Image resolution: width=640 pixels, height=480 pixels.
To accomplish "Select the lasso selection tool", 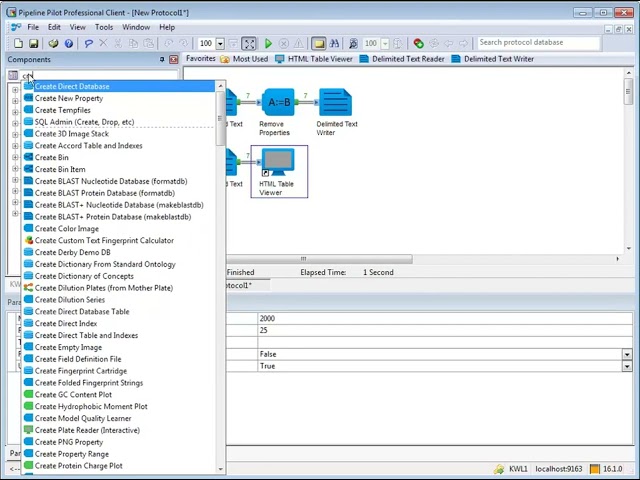I will point(88,43).
